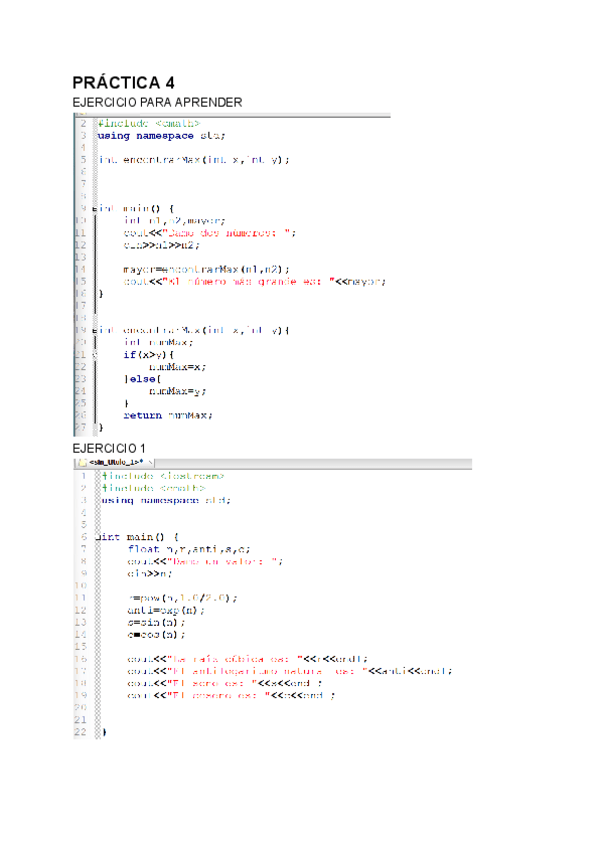Click the 's=sin(n);' line
This screenshot has width=600, height=848.
156,622
